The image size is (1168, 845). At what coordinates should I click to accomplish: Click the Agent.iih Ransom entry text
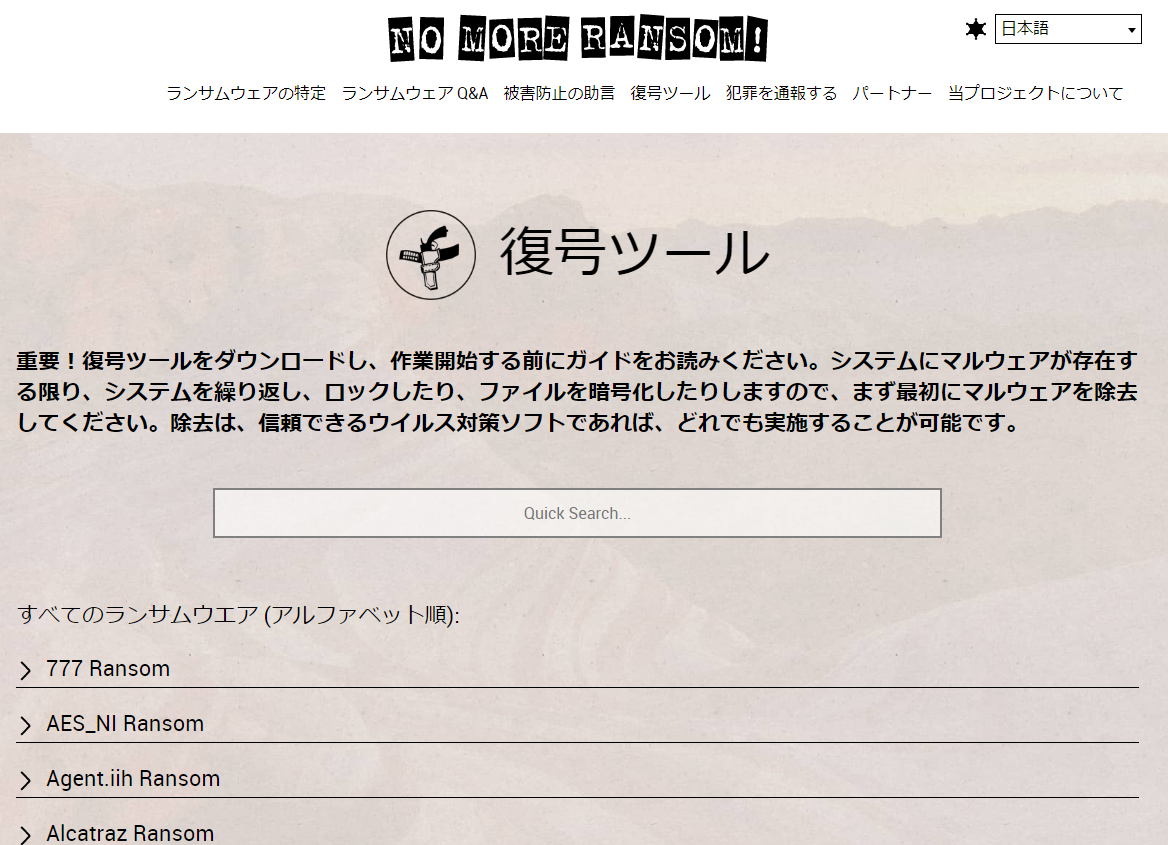pos(133,779)
